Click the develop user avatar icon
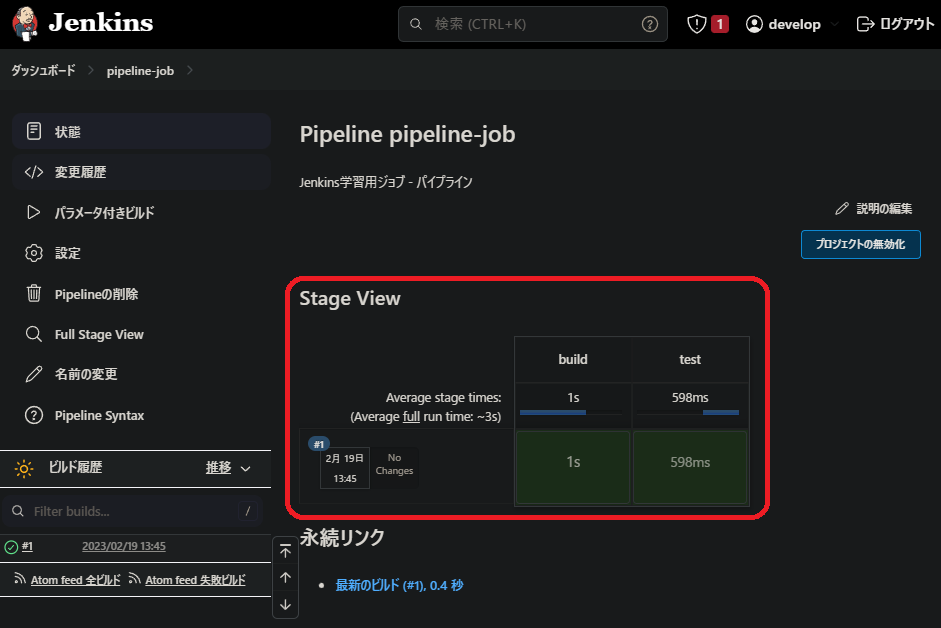 [754, 24]
